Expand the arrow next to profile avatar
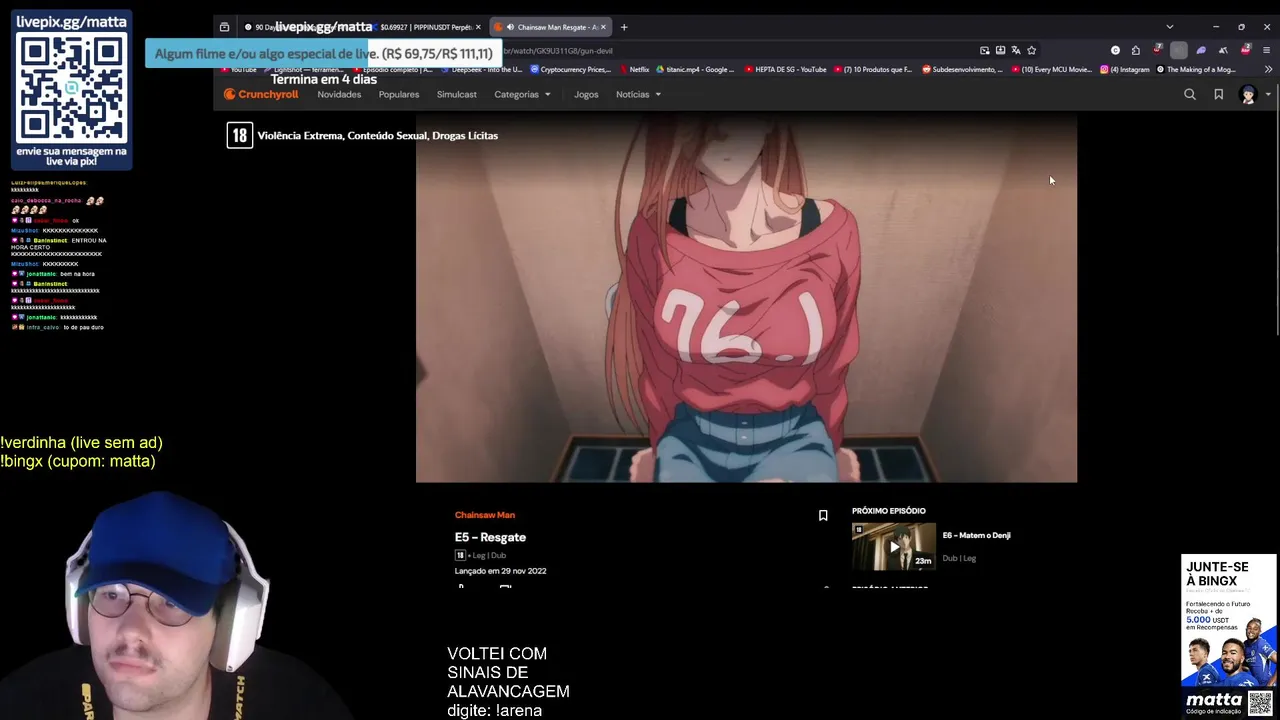Image resolution: width=1280 pixels, height=720 pixels. (x=1268, y=94)
